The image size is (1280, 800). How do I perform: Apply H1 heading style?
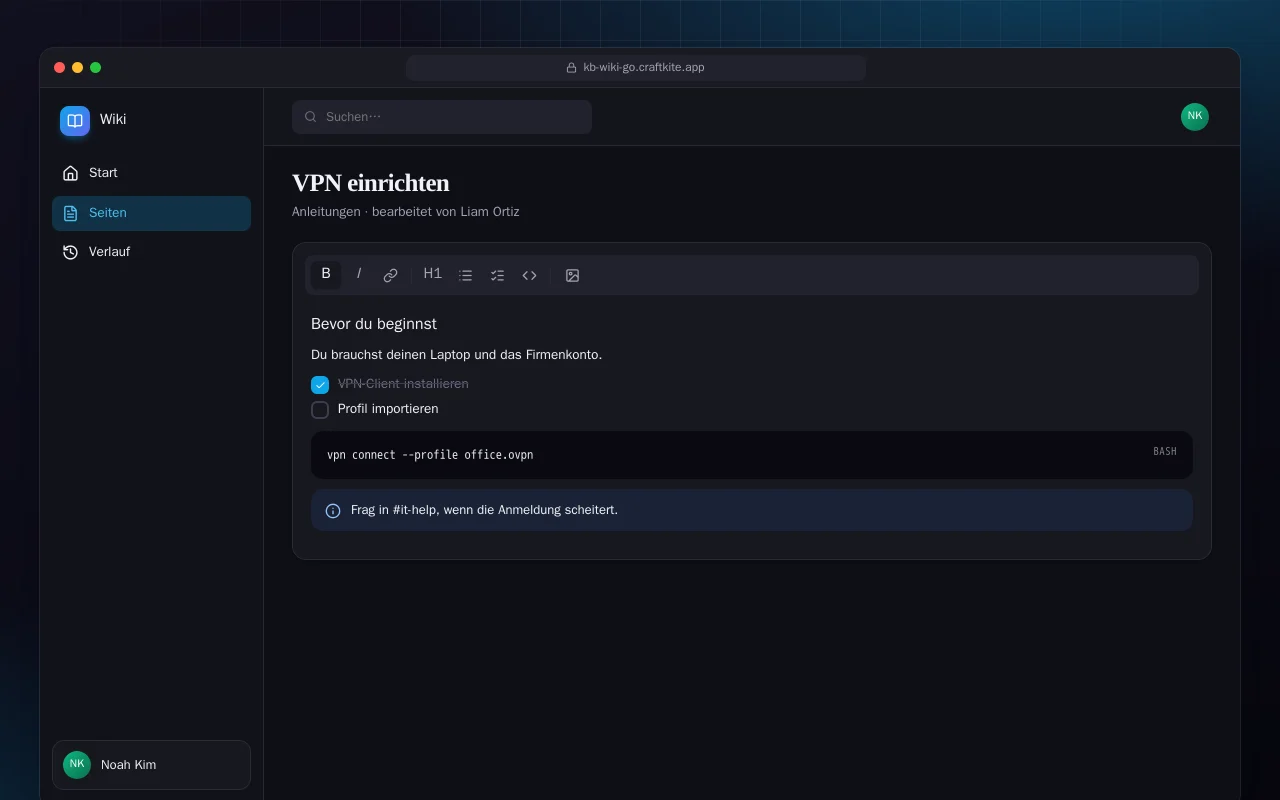tap(433, 275)
